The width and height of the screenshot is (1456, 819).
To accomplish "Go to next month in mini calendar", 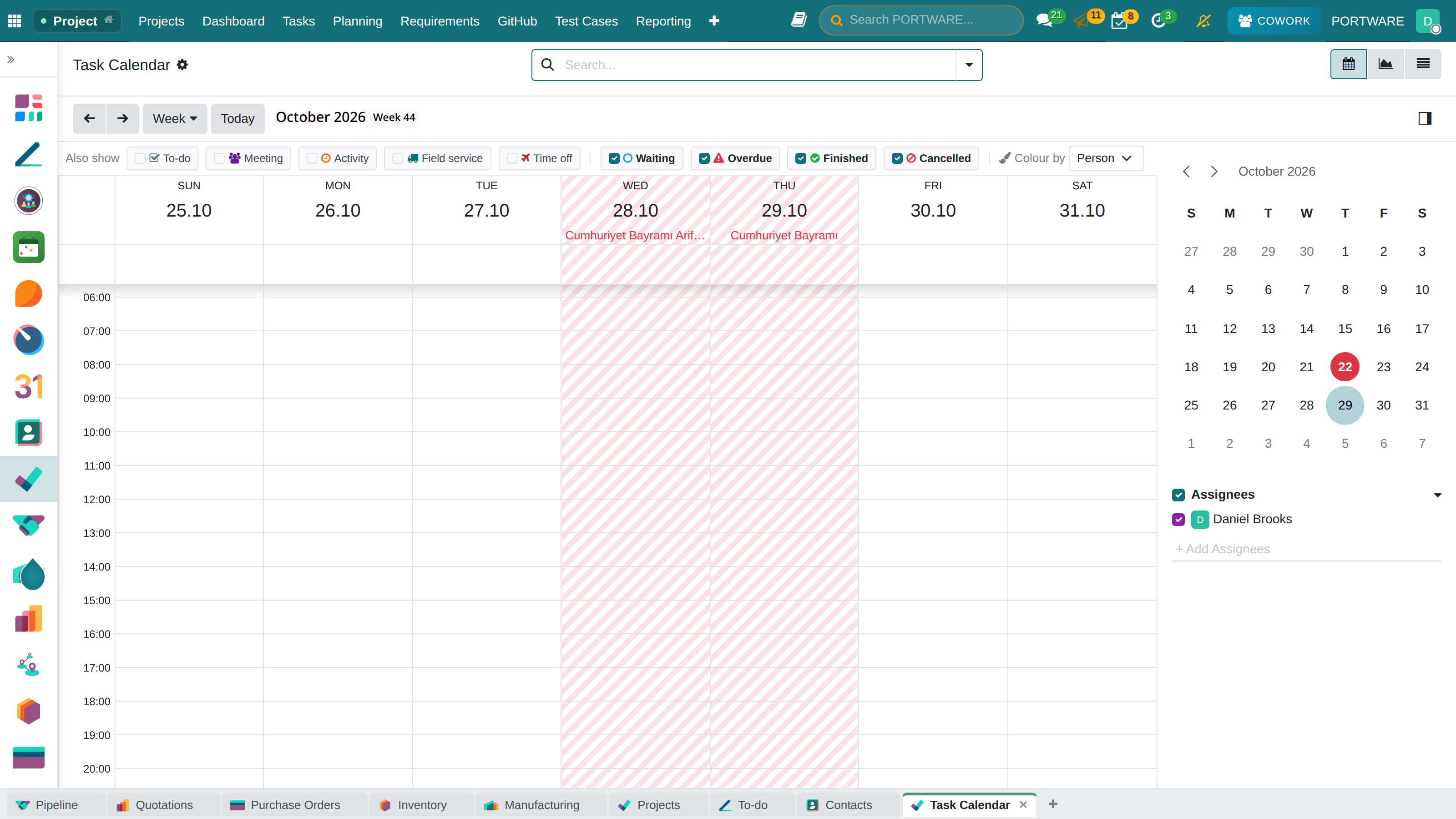I will click(x=1213, y=171).
